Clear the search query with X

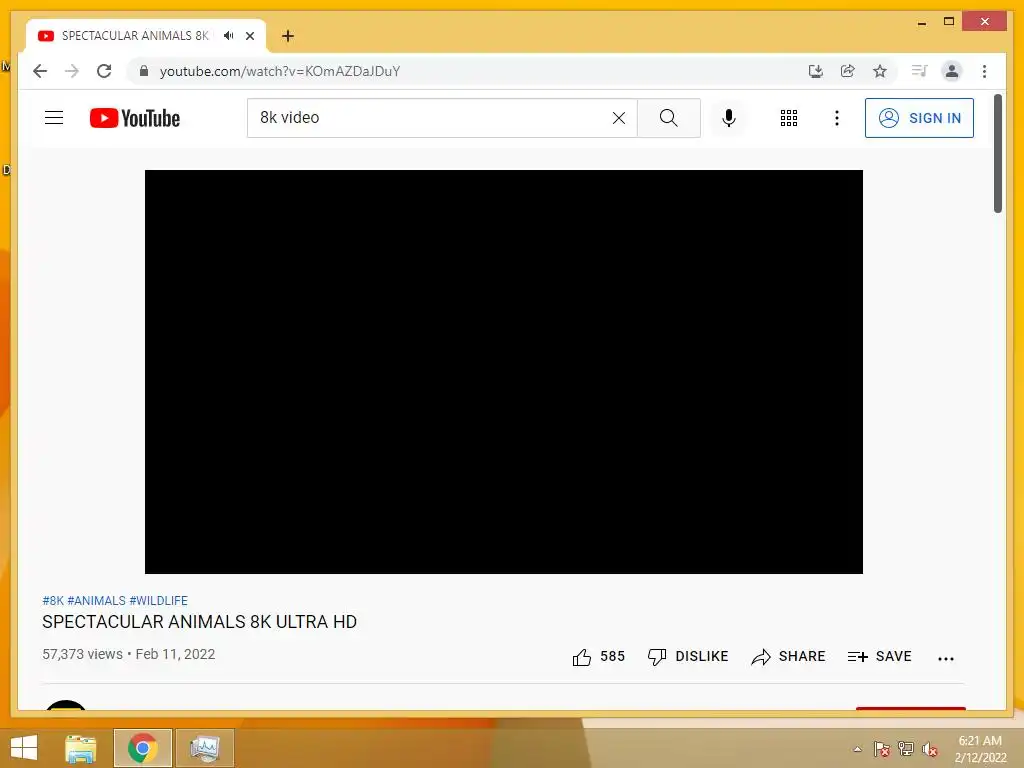click(x=618, y=118)
